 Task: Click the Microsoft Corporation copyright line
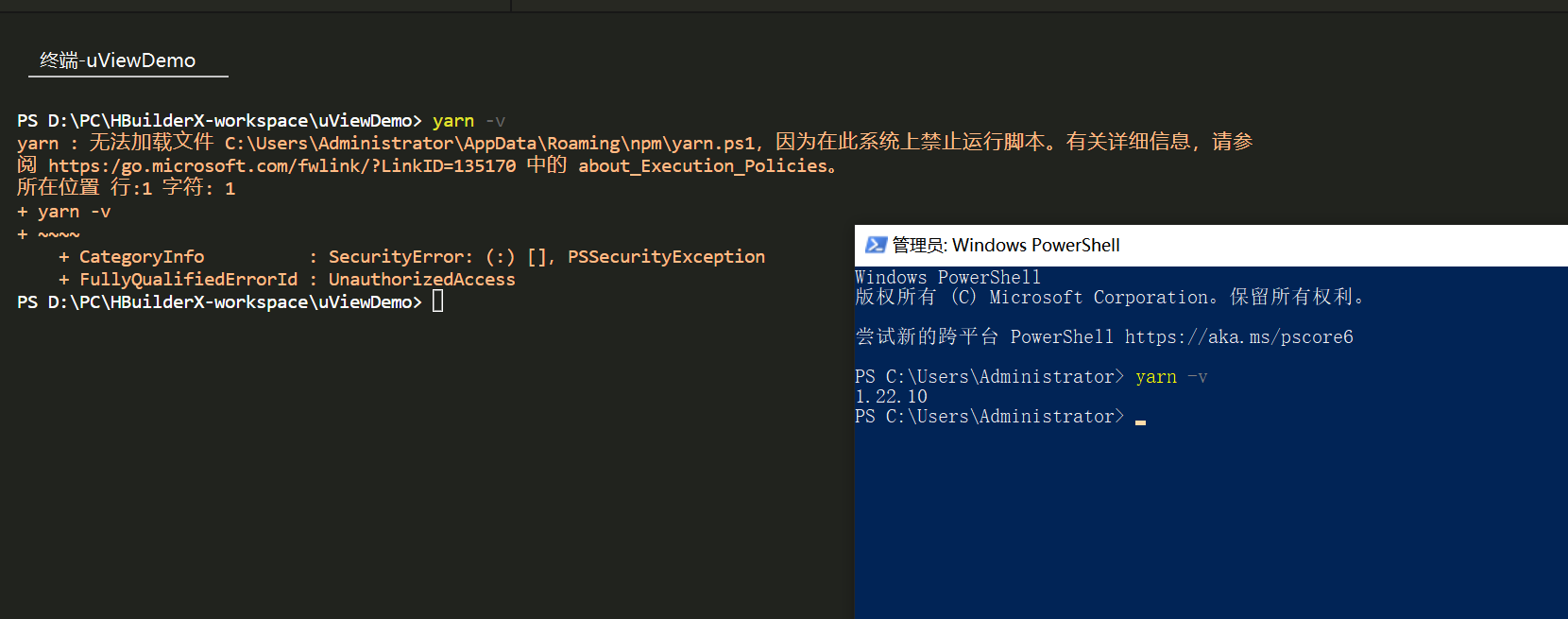pos(1110,298)
